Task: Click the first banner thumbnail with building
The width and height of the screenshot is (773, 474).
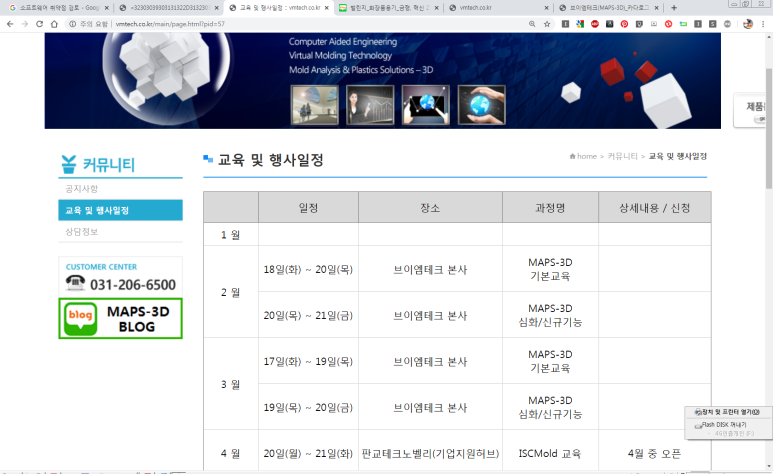Action: tap(315, 105)
